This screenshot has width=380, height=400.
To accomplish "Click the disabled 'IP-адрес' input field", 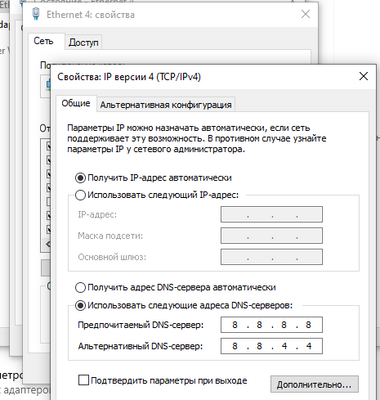I will 271,214.
